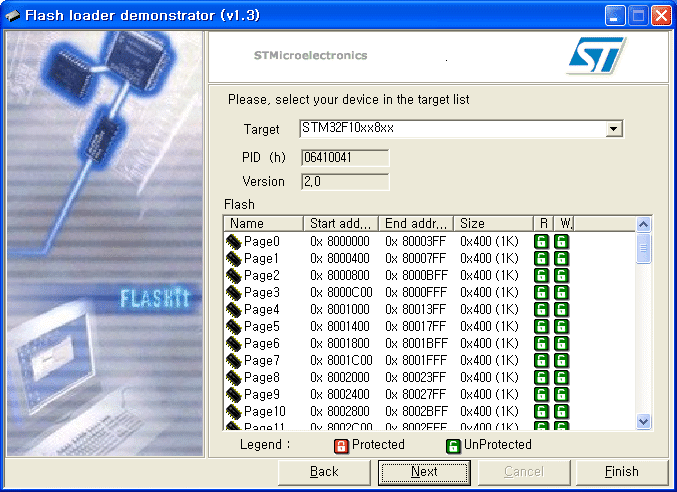
Task: Click Page7 write protection lock icon
Action: 561,360
